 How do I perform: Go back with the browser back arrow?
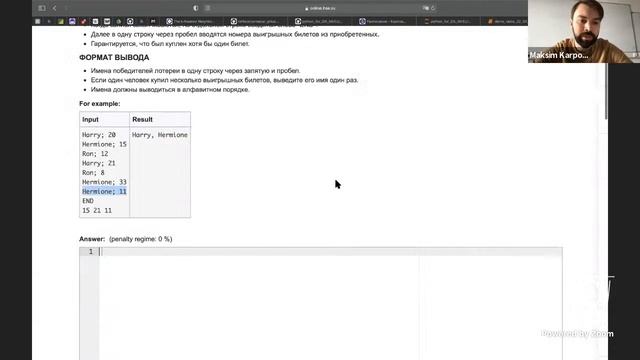(x=55, y=8)
